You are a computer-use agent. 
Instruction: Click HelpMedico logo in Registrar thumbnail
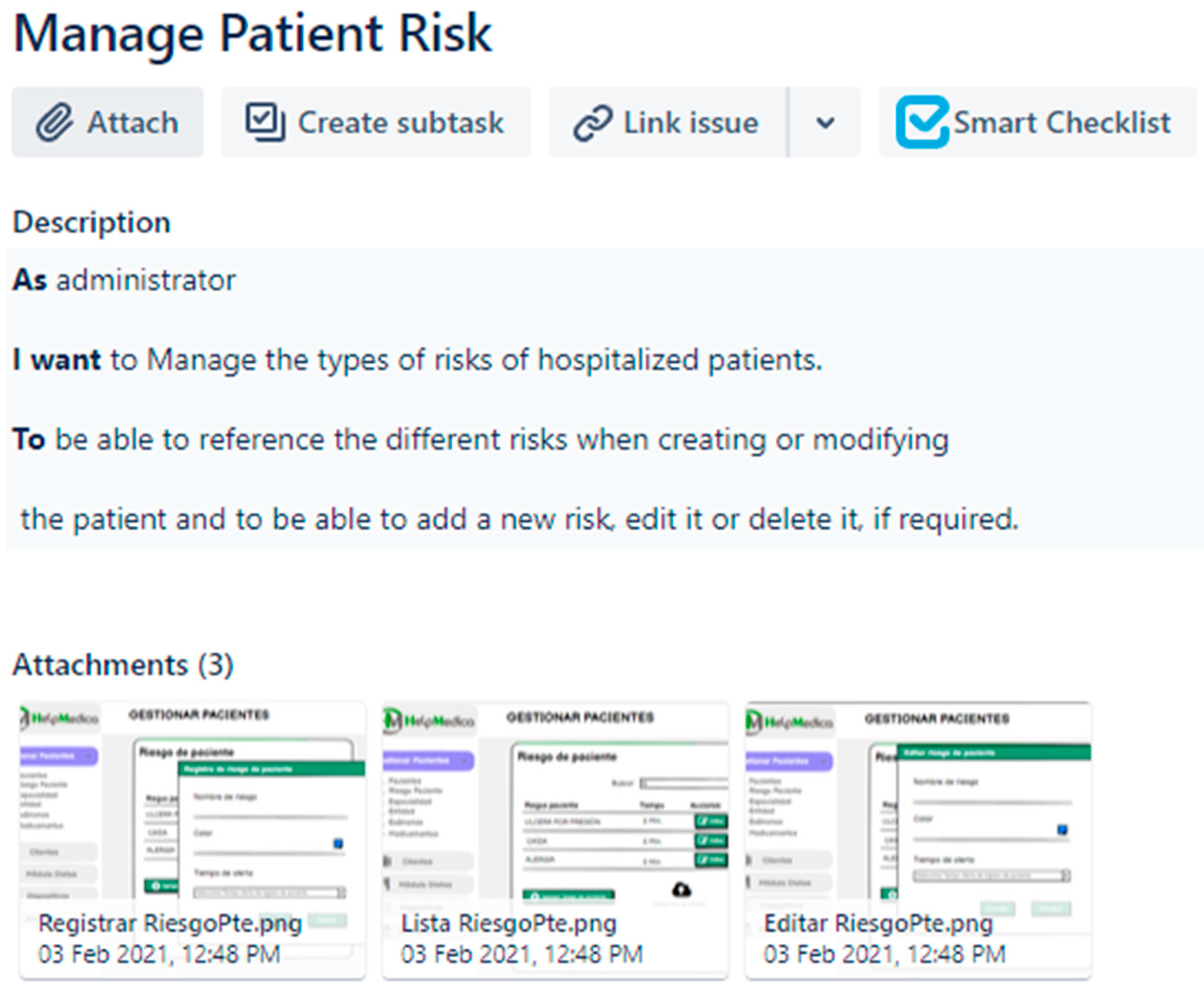[x=59, y=718]
